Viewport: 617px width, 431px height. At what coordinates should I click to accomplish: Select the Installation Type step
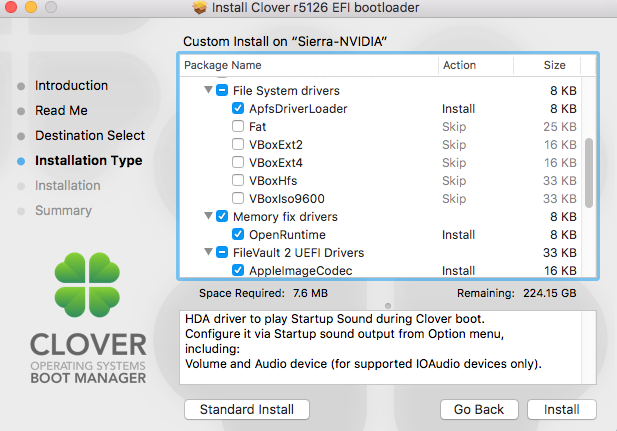89,161
